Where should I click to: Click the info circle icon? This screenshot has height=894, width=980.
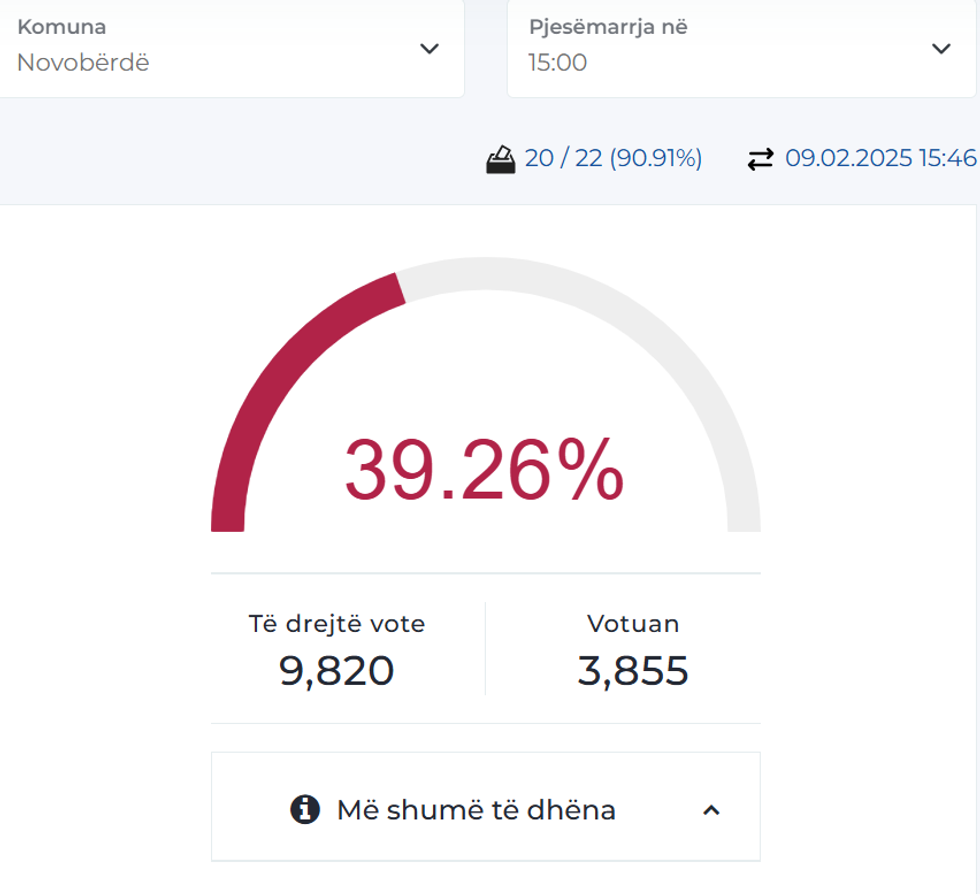pos(305,809)
